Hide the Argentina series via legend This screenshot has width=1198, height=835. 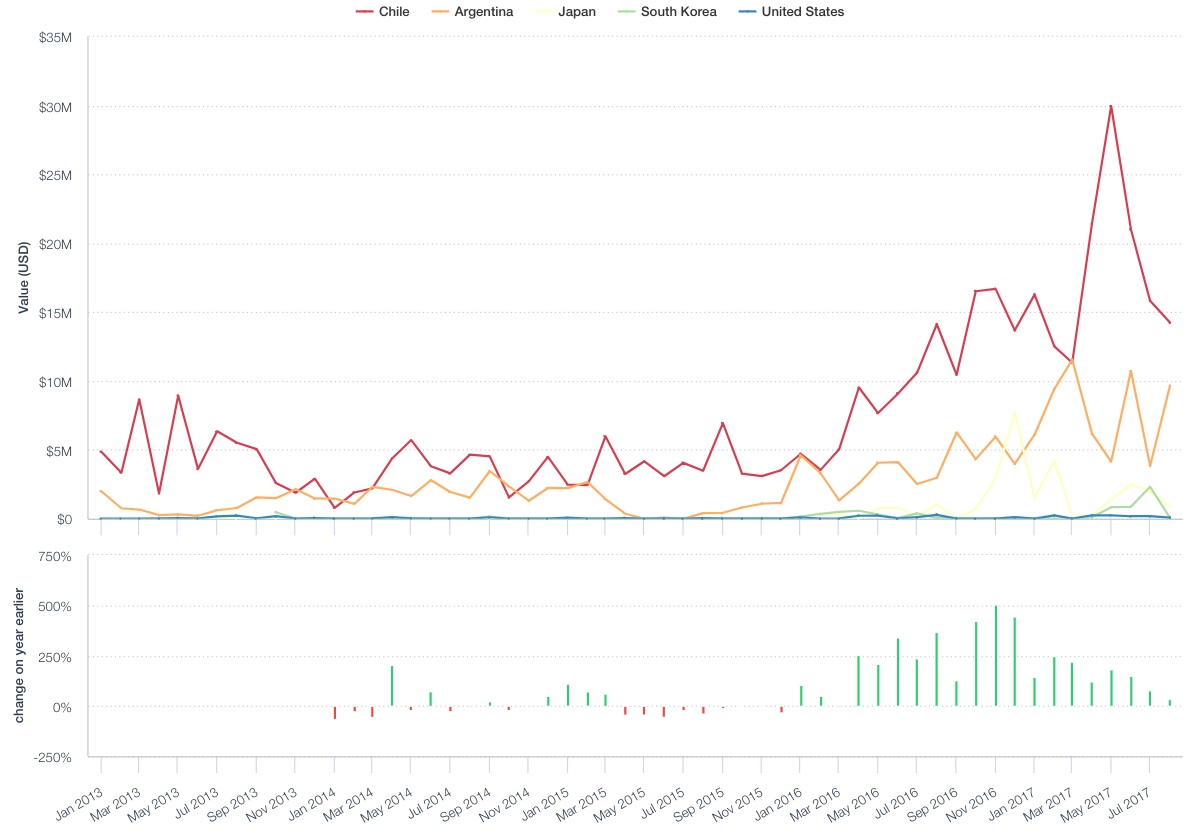click(x=481, y=12)
